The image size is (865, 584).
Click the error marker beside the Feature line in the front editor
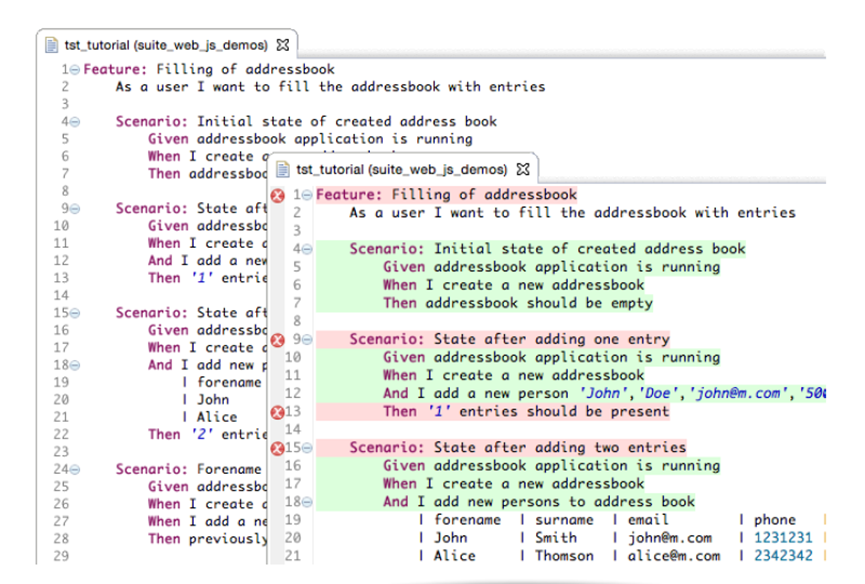click(277, 195)
